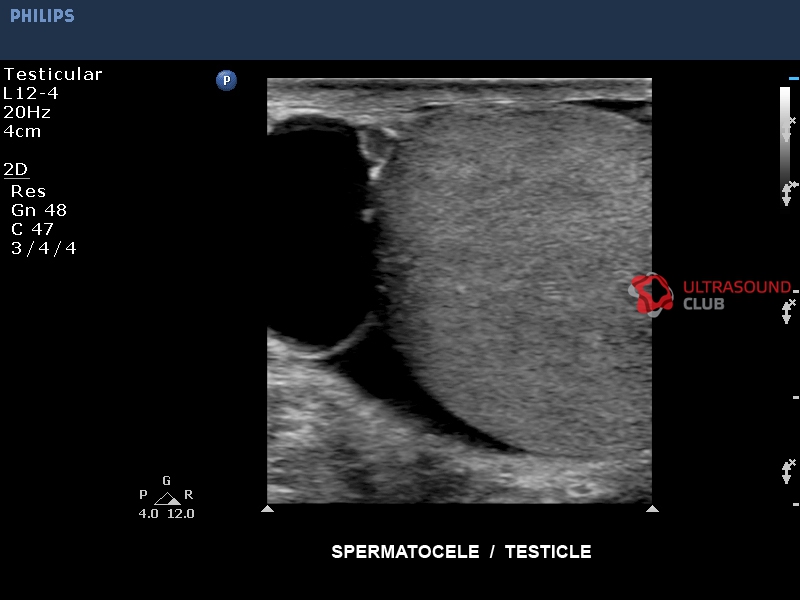This screenshot has width=800, height=600.
Task: Click the right image-edge triangle marker
Action: point(652,509)
